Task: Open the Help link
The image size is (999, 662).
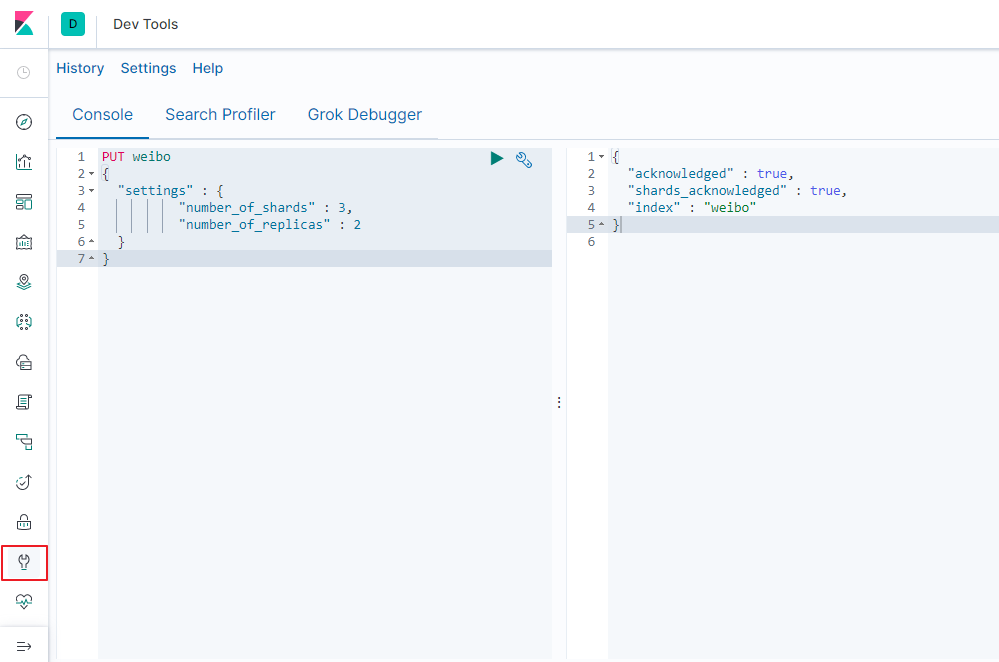Action: tap(208, 68)
